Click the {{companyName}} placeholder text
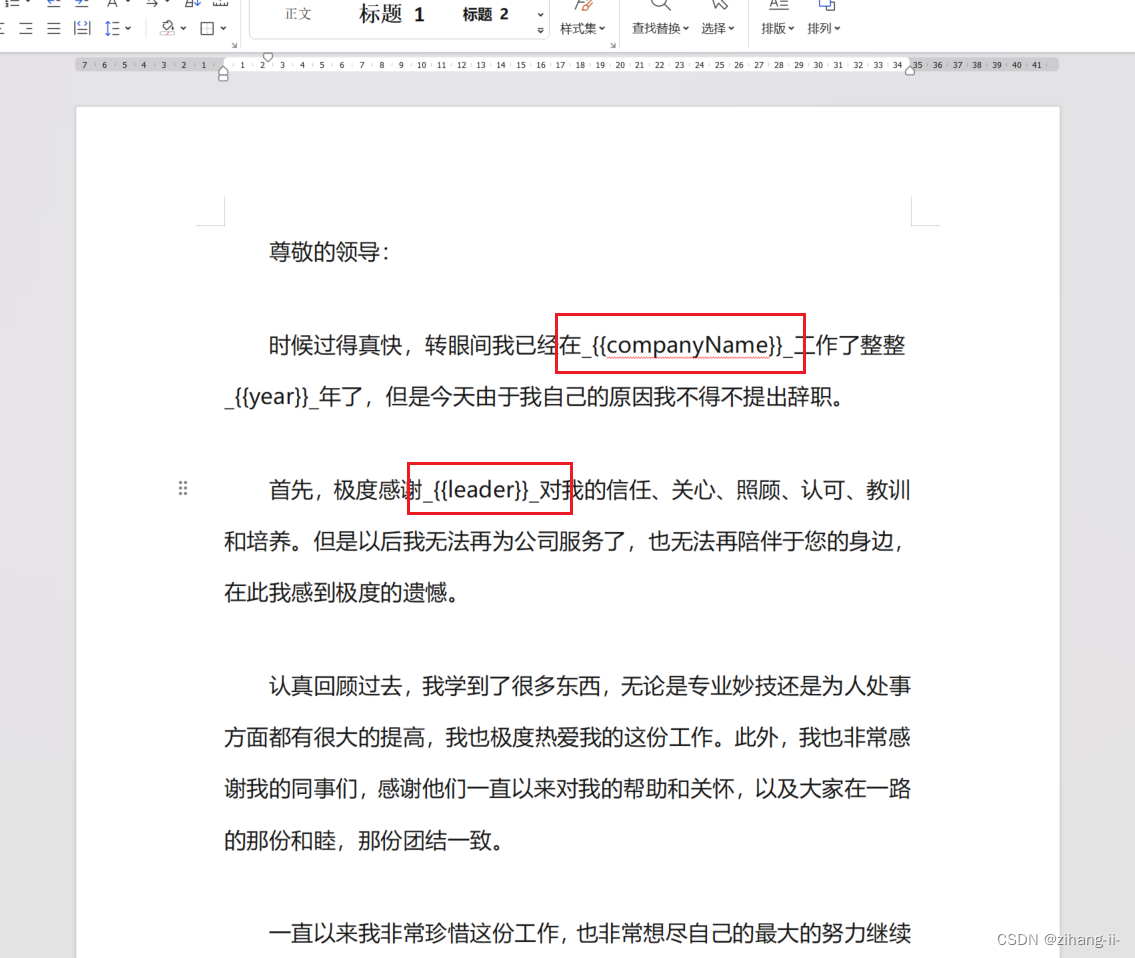The image size is (1135, 958). (x=687, y=345)
